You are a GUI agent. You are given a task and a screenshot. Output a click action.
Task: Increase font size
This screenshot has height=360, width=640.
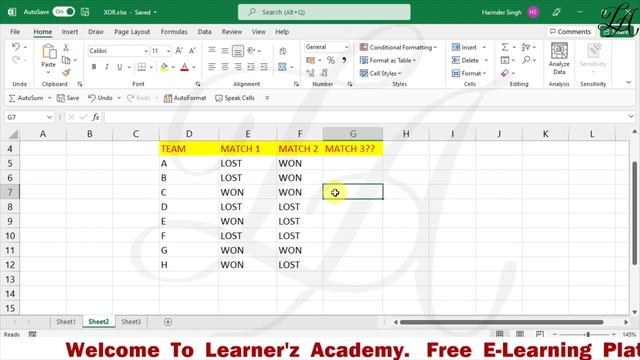179,51
